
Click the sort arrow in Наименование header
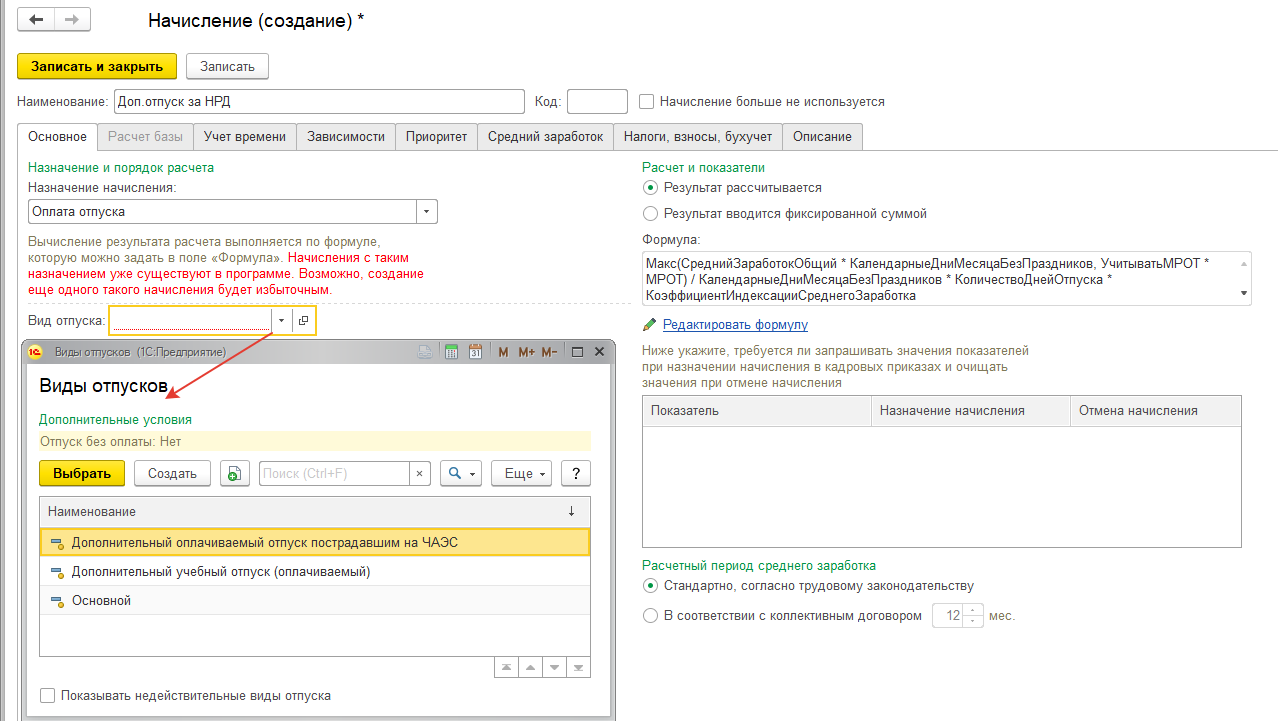(572, 511)
